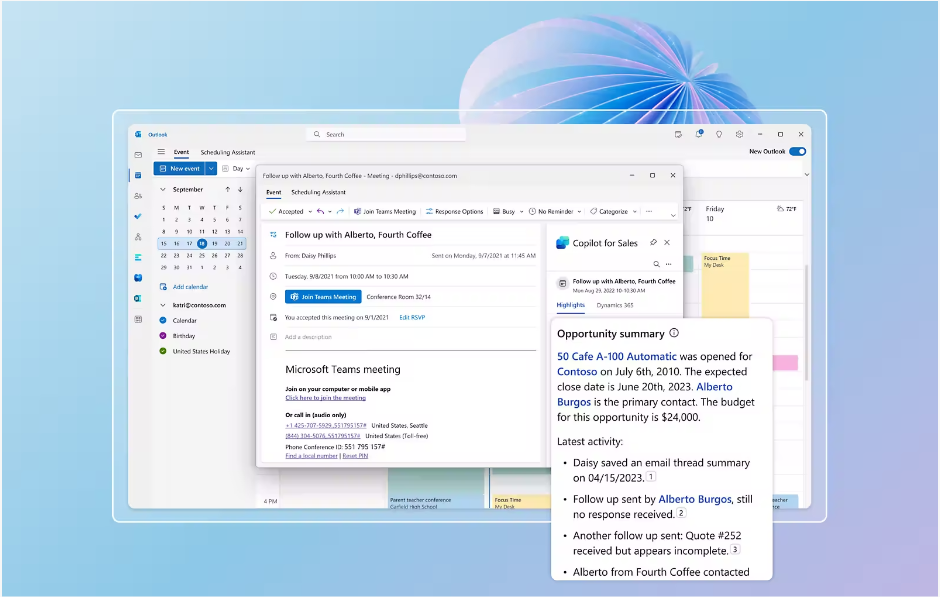Expand the meeting window ribbon chevron
The width and height of the screenshot is (940, 597).
(x=673, y=215)
